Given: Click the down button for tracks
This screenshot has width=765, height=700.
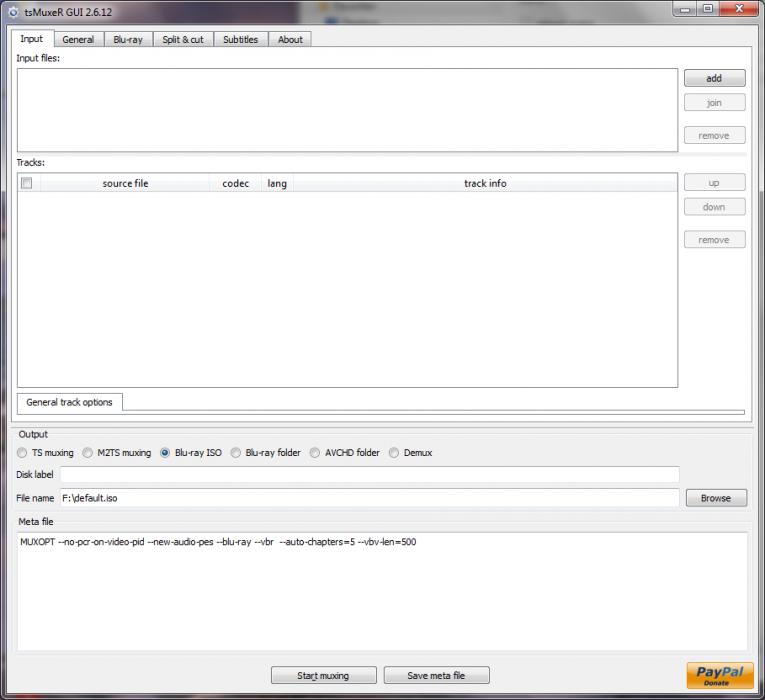Looking at the screenshot, I should (714, 207).
